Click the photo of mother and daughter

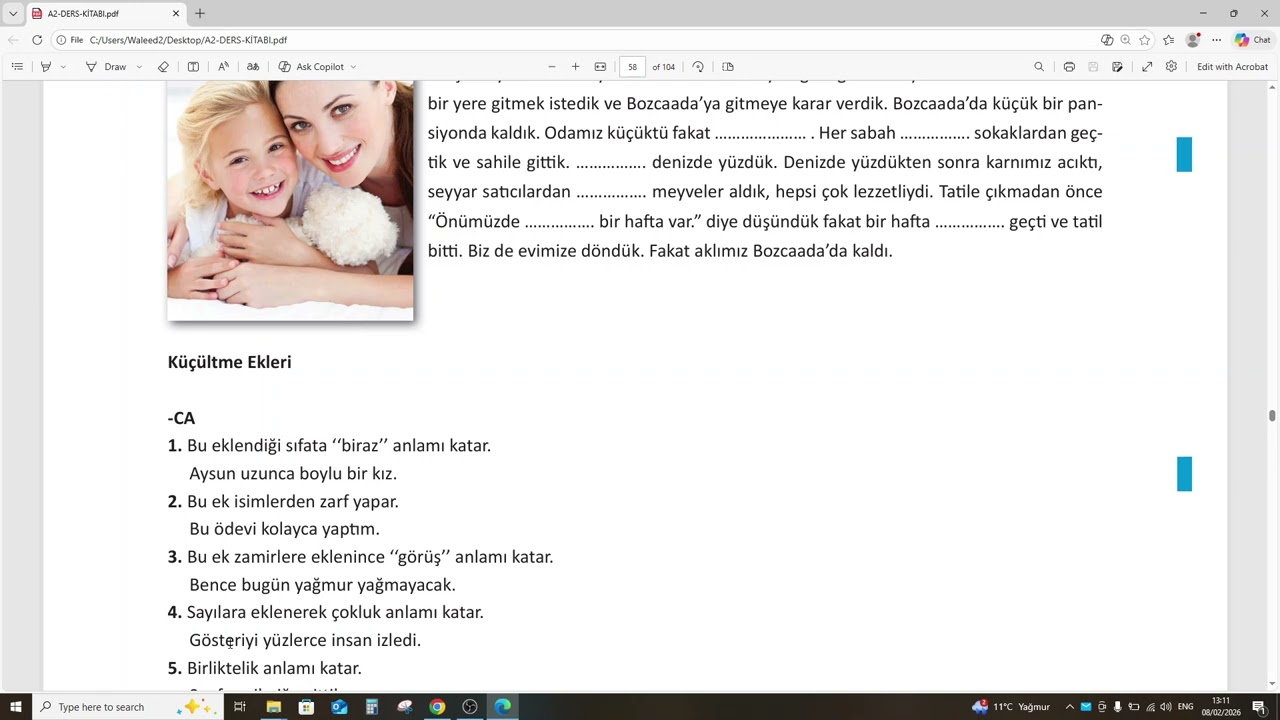[x=290, y=200]
